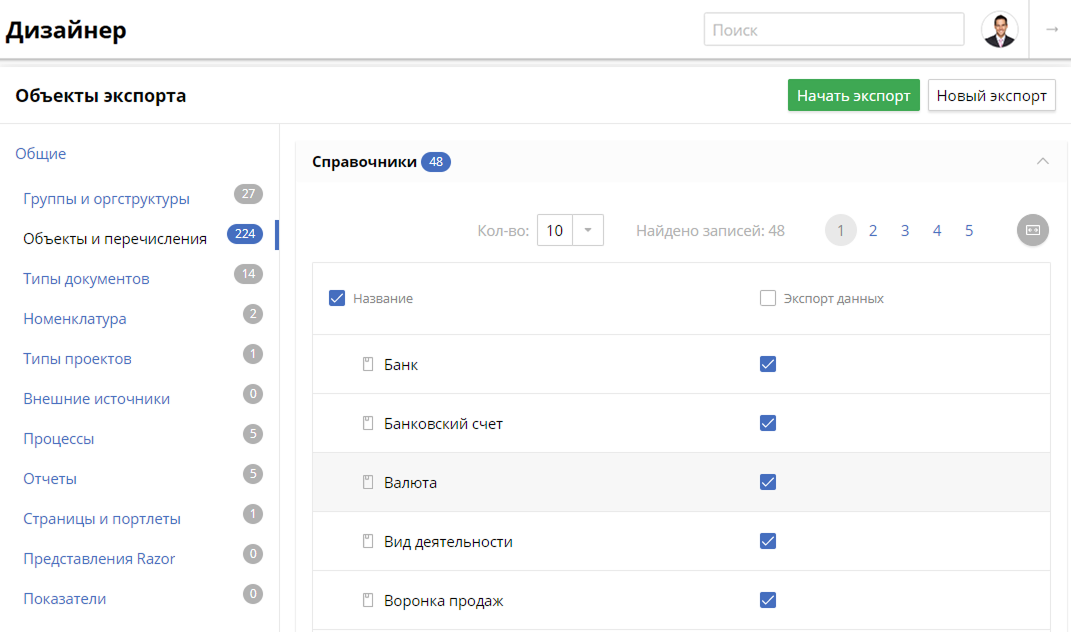The height and width of the screenshot is (632, 1071).
Task: Click the Объекты экспорта heading
Action: [x=100, y=96]
